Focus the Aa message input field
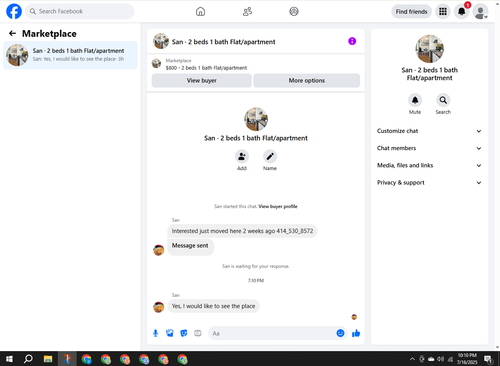Screen dimensions: 500x366 coord(273,333)
